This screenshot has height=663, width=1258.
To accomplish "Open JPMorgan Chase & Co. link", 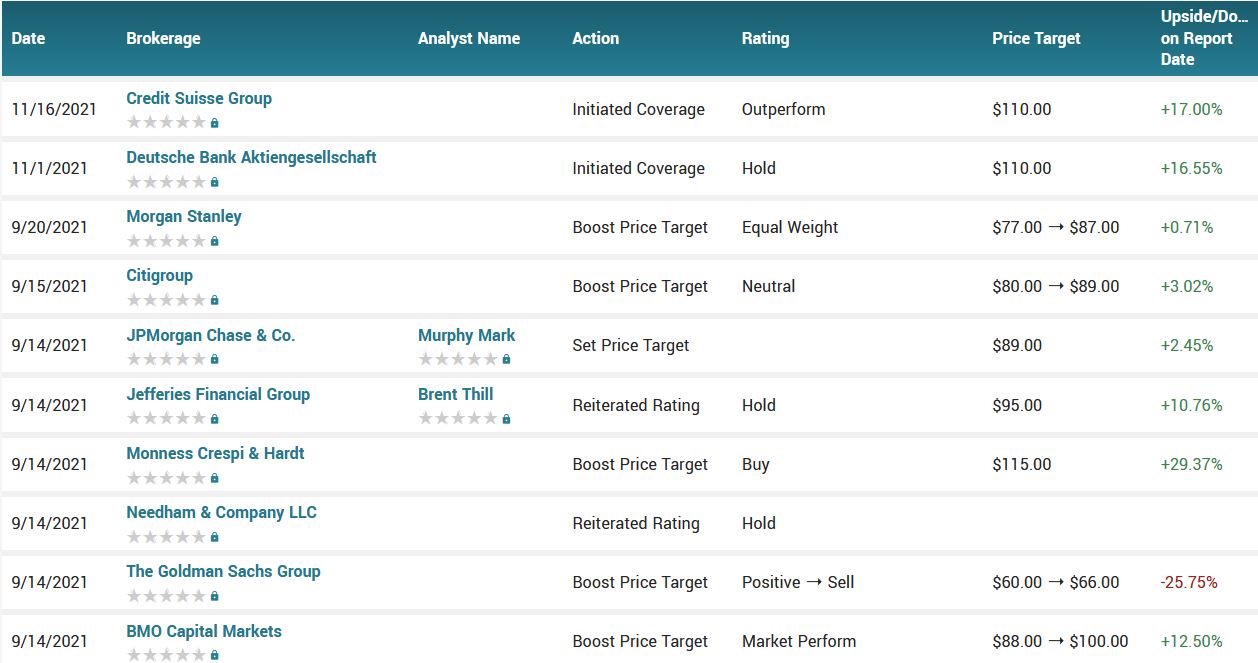I will click(211, 335).
